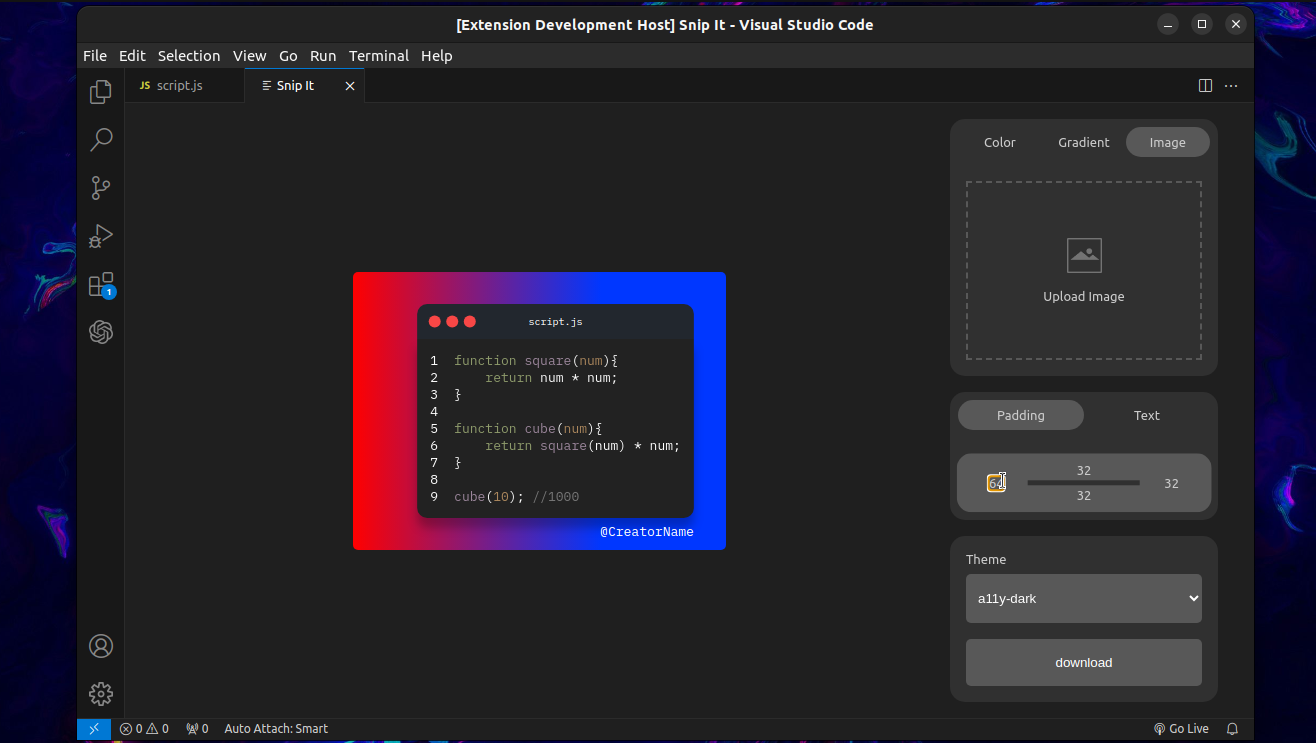
Task: Open the editor More Actions ellipsis
Action: tap(1231, 86)
